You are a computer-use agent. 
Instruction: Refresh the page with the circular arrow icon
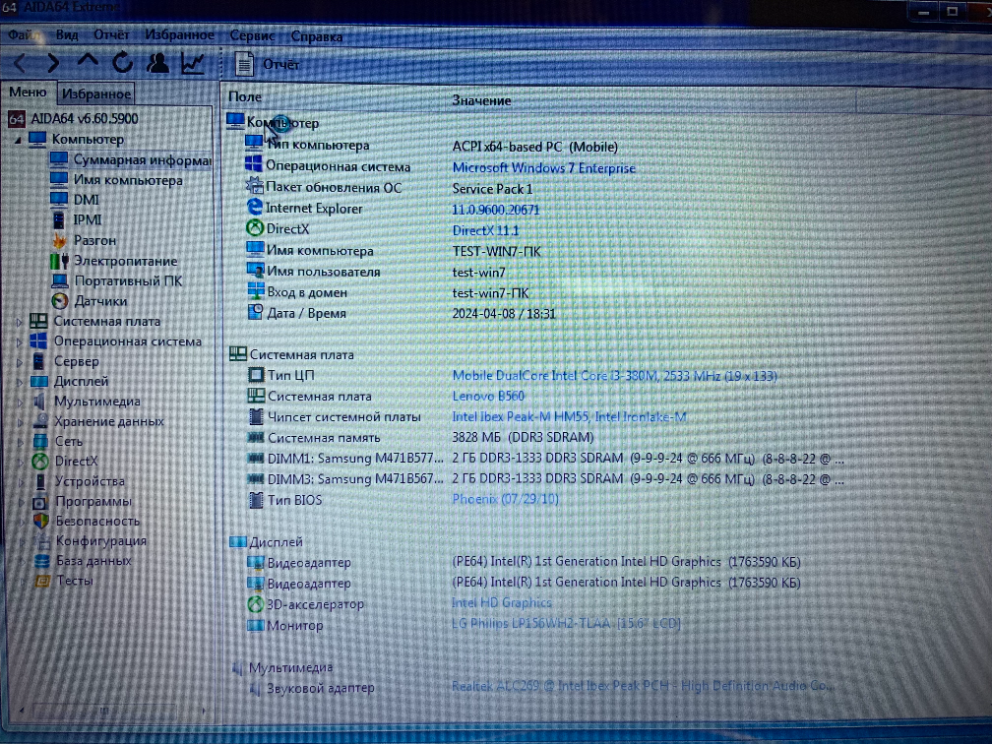pos(122,62)
